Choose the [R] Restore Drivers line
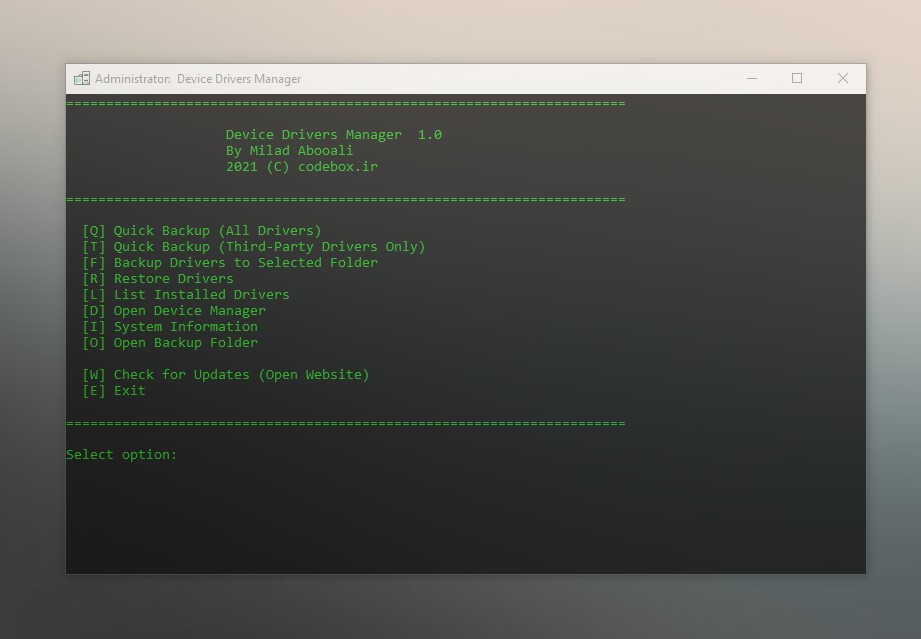921x639 pixels. pos(157,278)
